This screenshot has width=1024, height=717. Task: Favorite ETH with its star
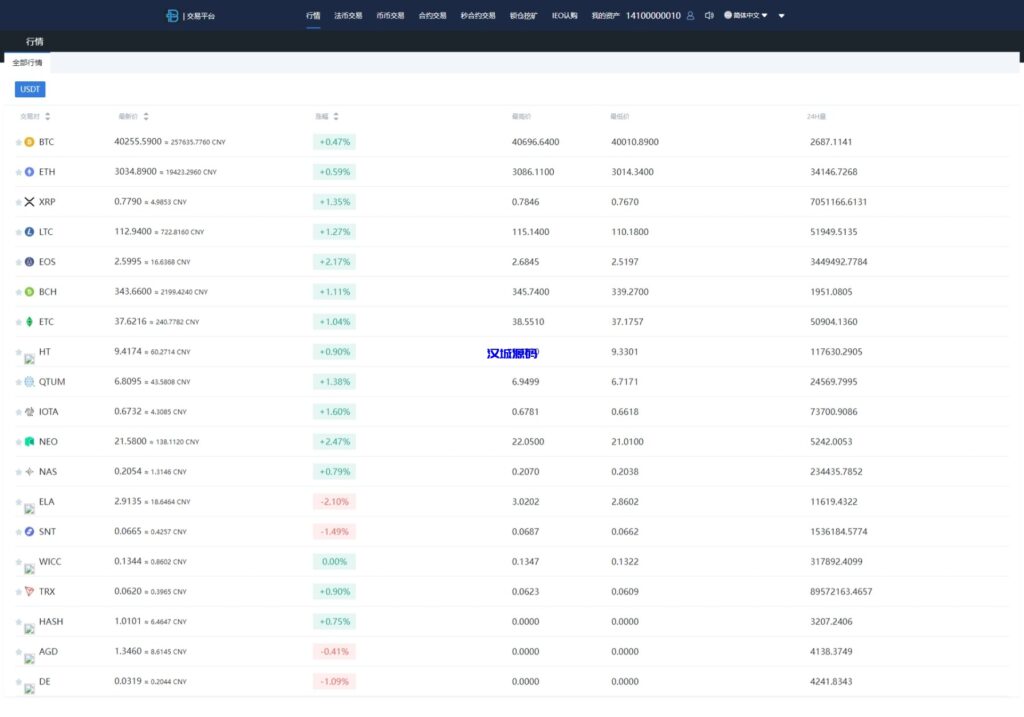18,172
